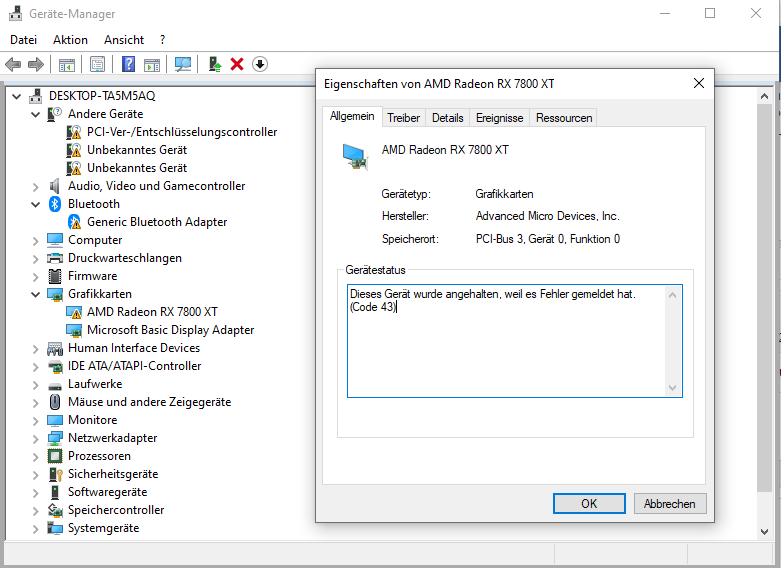Click the Mäuse und andere Zeigegeräte icon
This screenshot has width=781, height=568.
click(x=55, y=402)
